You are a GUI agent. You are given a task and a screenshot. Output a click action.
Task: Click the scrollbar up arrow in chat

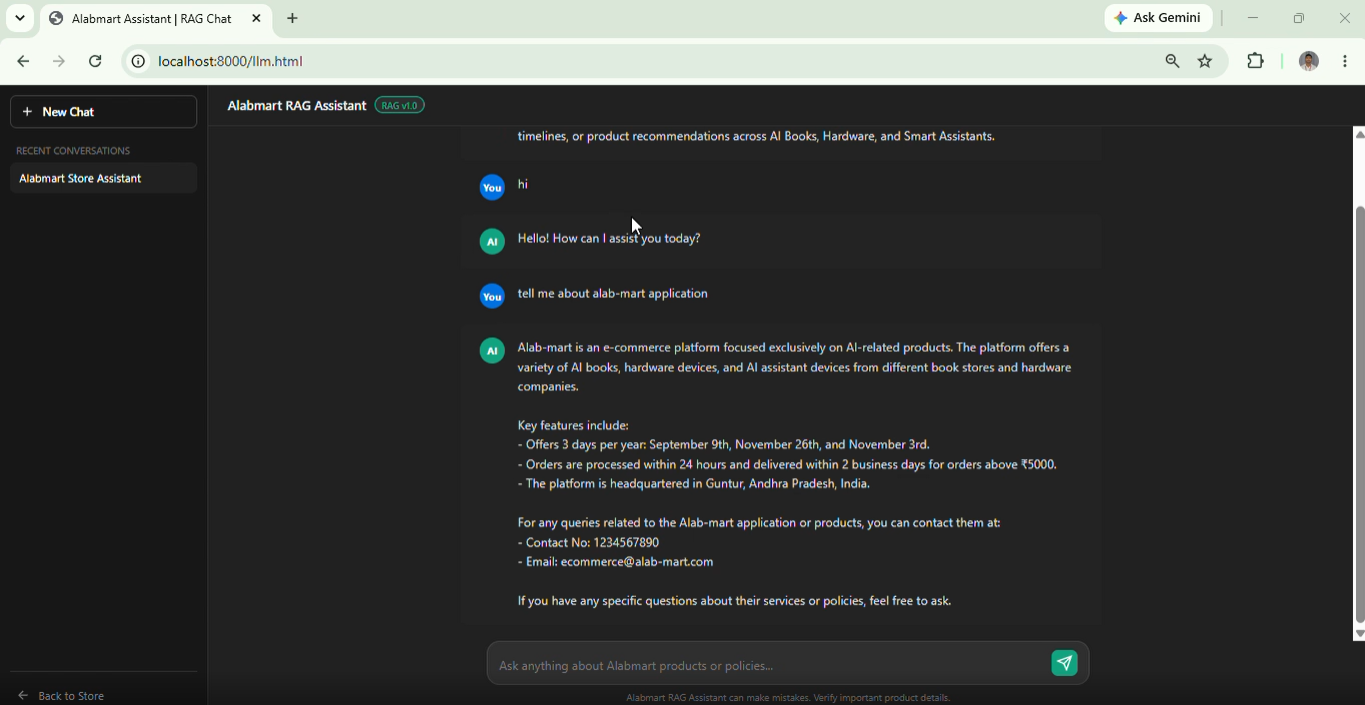point(1359,134)
